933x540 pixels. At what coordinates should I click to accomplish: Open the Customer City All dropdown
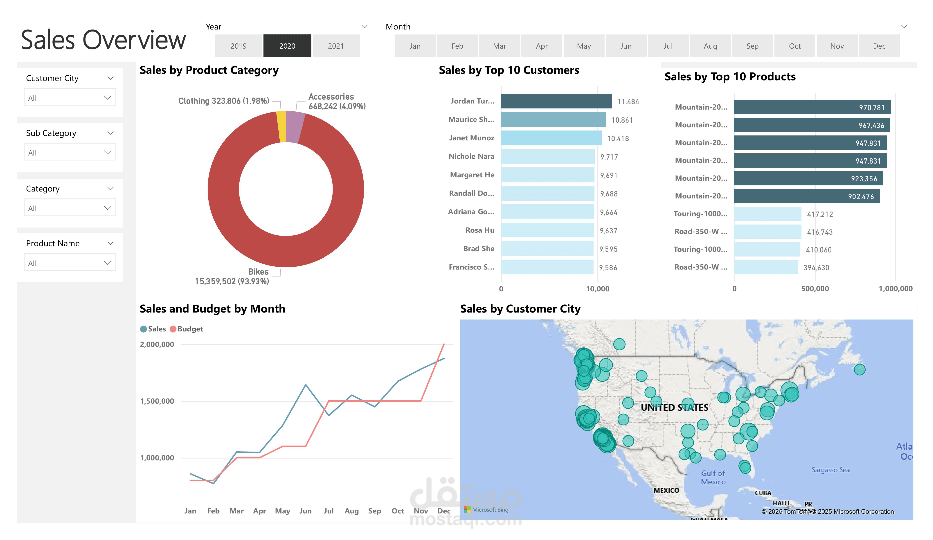tap(70, 98)
